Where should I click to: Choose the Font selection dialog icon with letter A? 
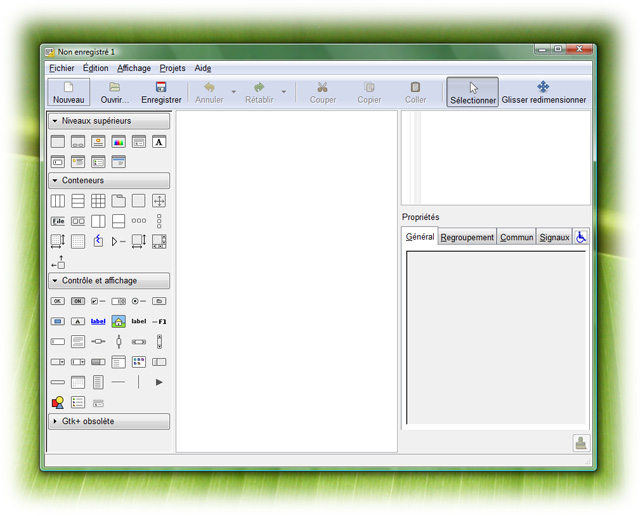159,142
